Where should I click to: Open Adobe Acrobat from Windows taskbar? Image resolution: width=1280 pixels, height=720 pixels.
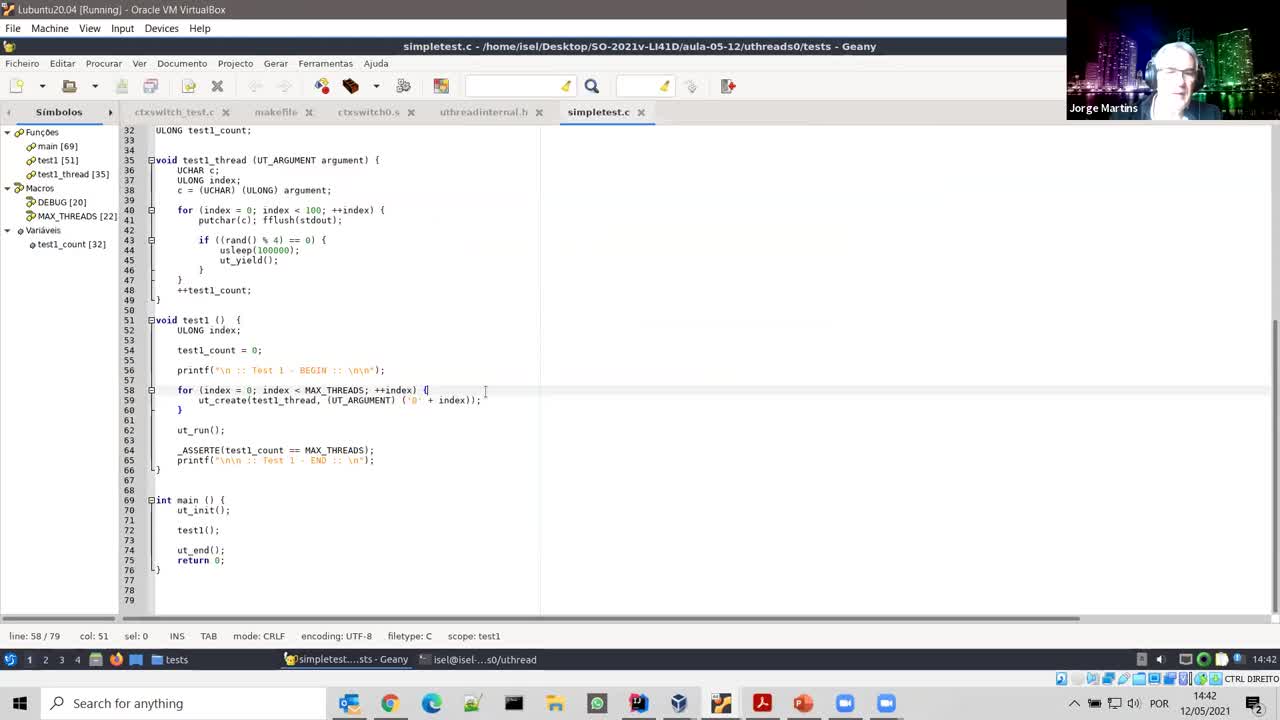pyautogui.click(x=761, y=703)
